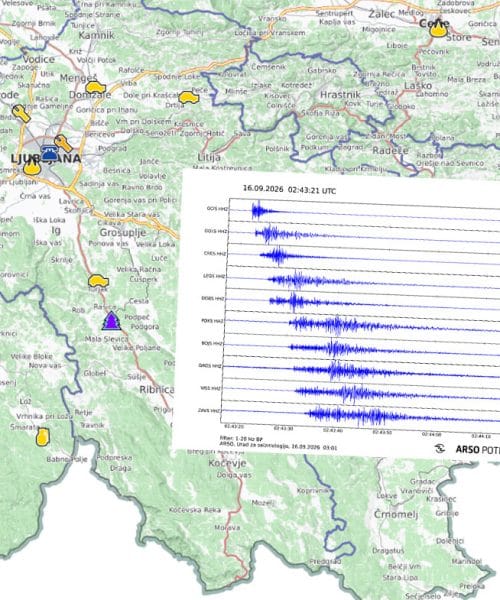The height and width of the screenshot is (600, 500).
Task: Click the Nova vas label
Action: click(45, 365)
